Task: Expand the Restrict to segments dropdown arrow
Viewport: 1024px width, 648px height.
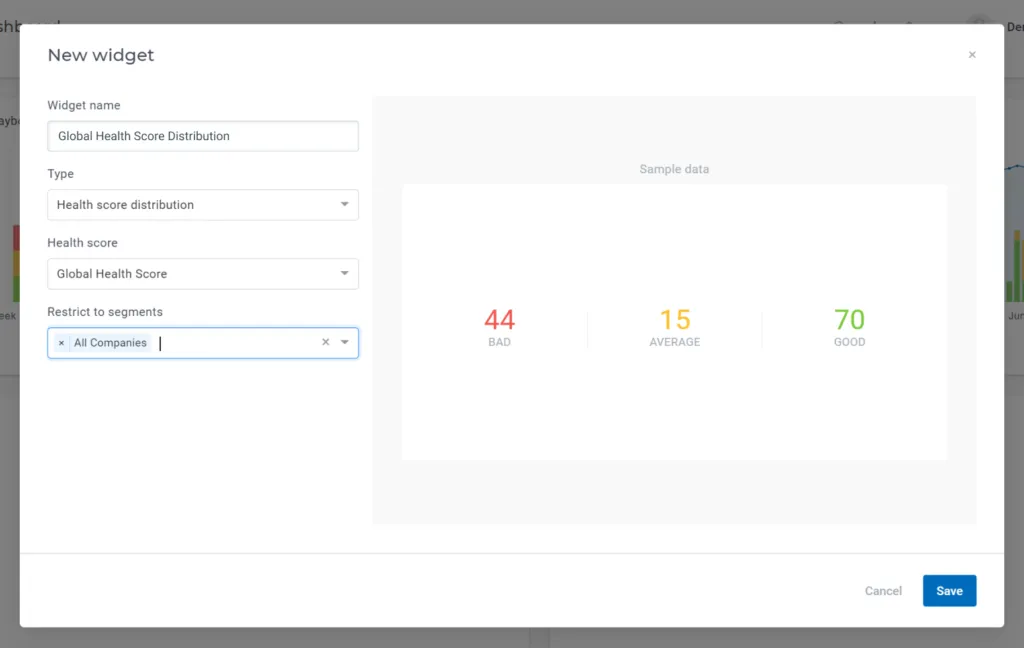Action: (x=345, y=342)
